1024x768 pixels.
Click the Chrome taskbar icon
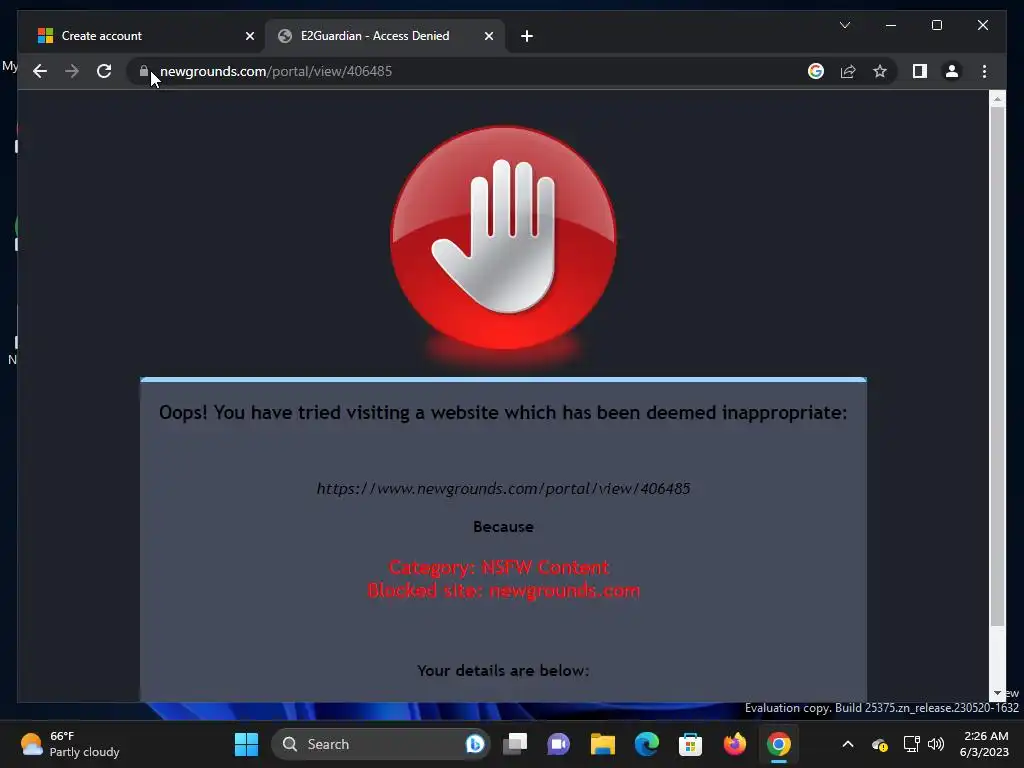tap(778, 744)
